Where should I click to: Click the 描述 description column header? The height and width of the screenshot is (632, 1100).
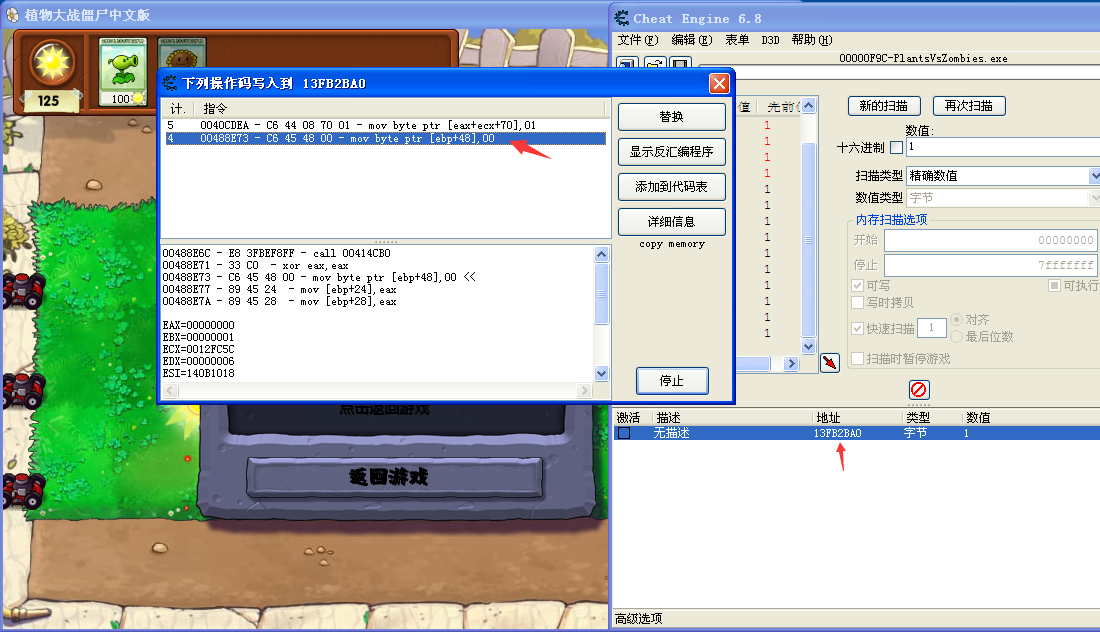pos(668,417)
